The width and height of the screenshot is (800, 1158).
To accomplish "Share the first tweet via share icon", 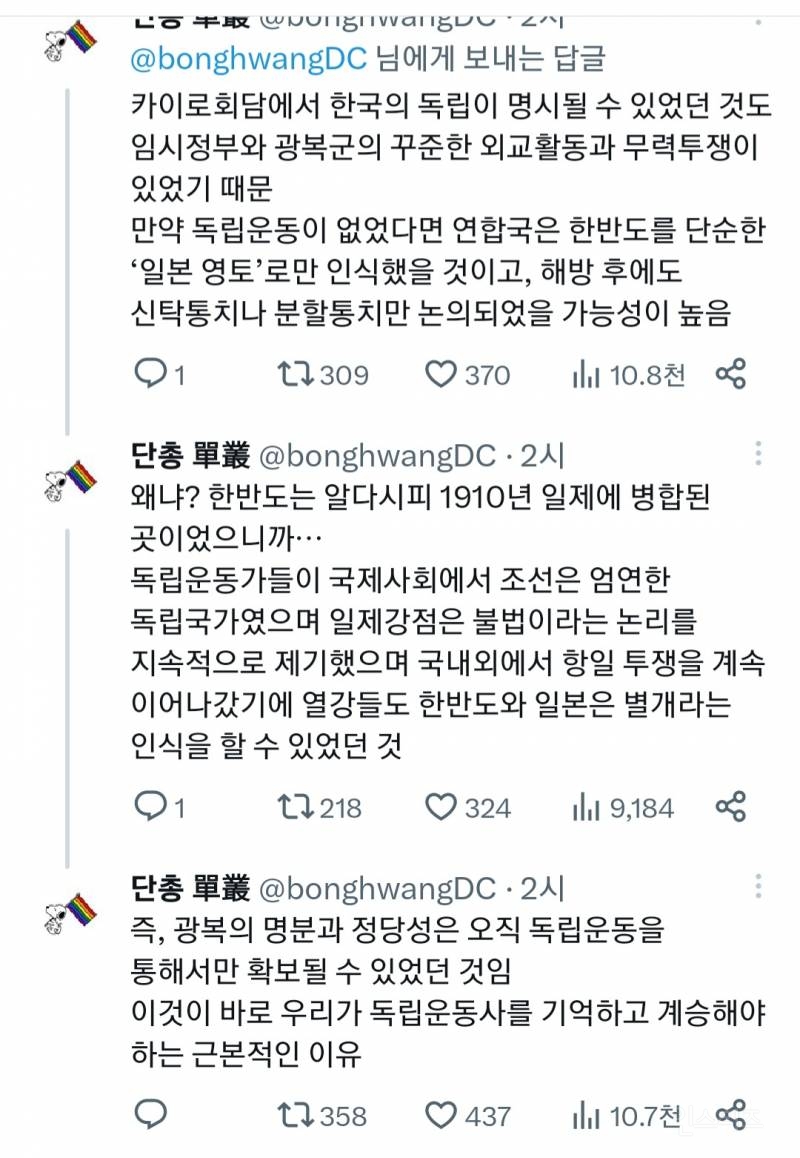I will click(732, 377).
